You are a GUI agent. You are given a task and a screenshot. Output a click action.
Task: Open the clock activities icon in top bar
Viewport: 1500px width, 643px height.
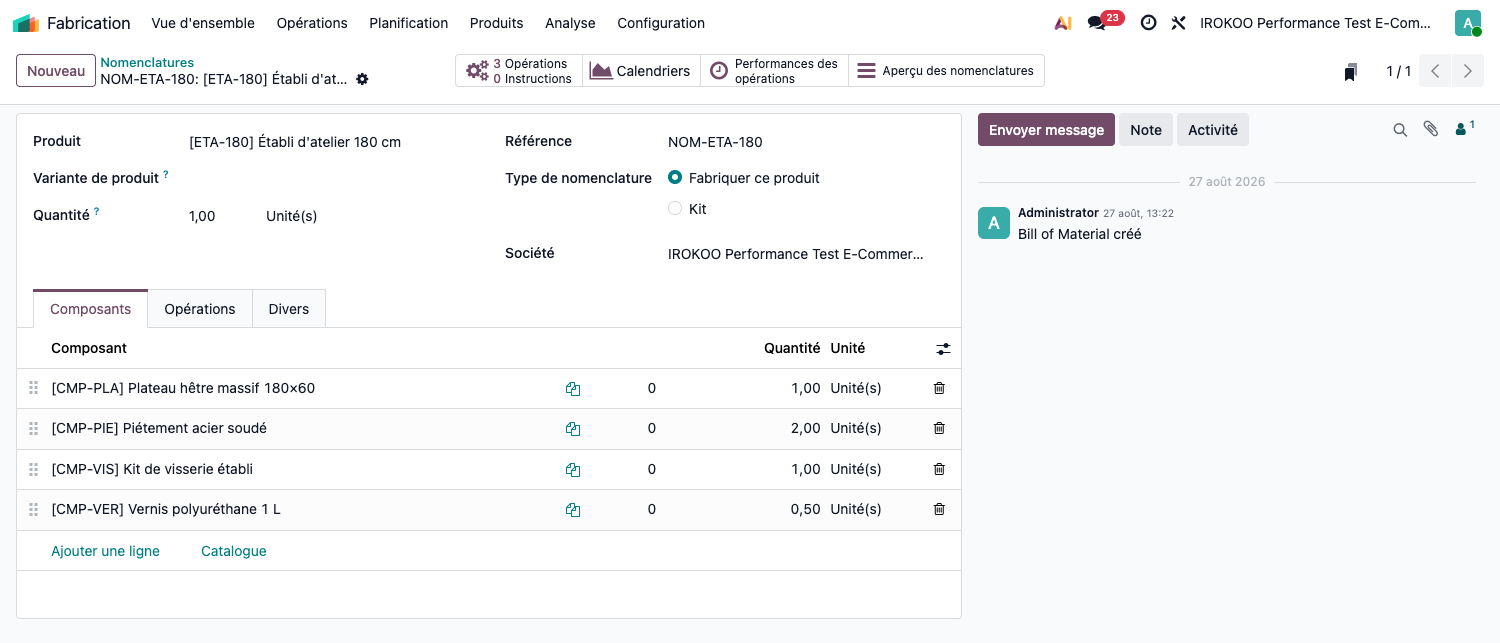coord(1149,23)
